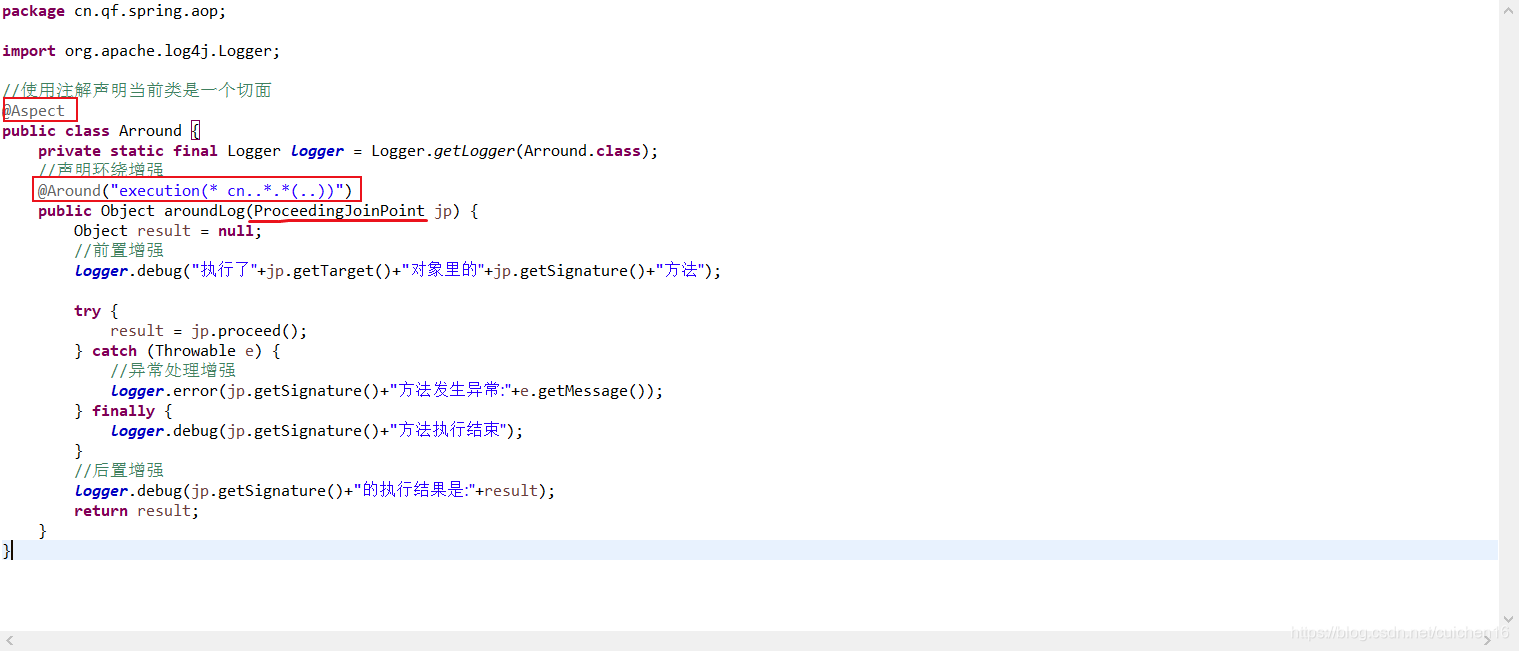This screenshot has width=1519, height=651.
Task: Click the comment '//后置增强'
Action: [119, 471]
